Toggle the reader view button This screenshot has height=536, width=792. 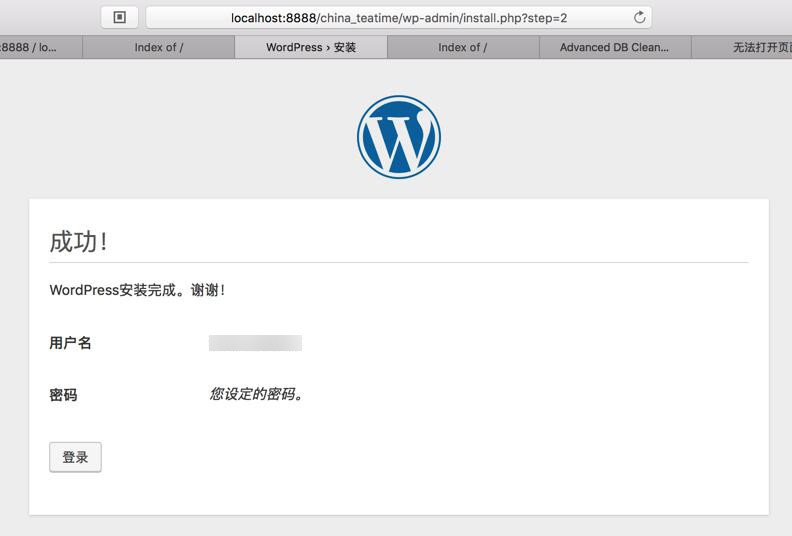point(119,18)
